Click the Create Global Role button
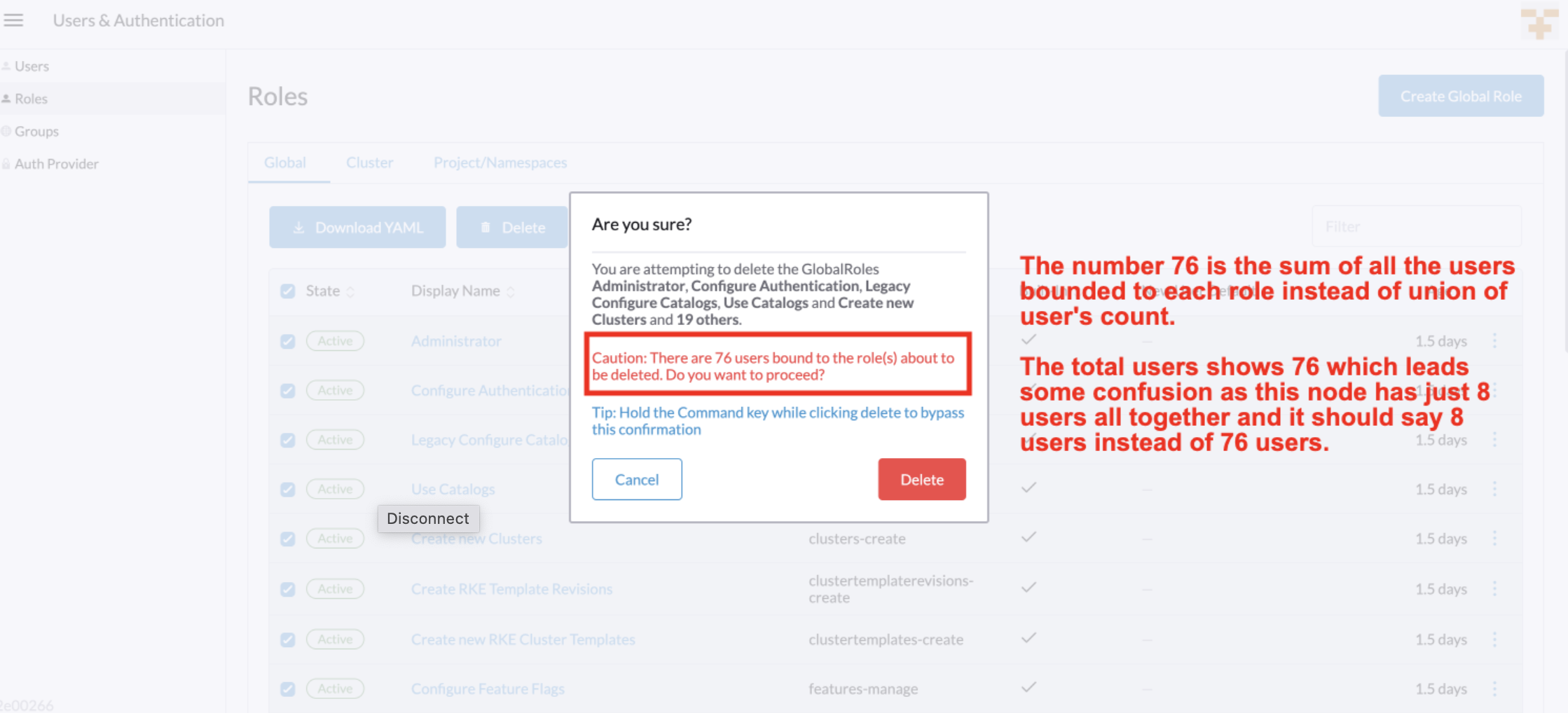The width and height of the screenshot is (1568, 713). (1460, 95)
